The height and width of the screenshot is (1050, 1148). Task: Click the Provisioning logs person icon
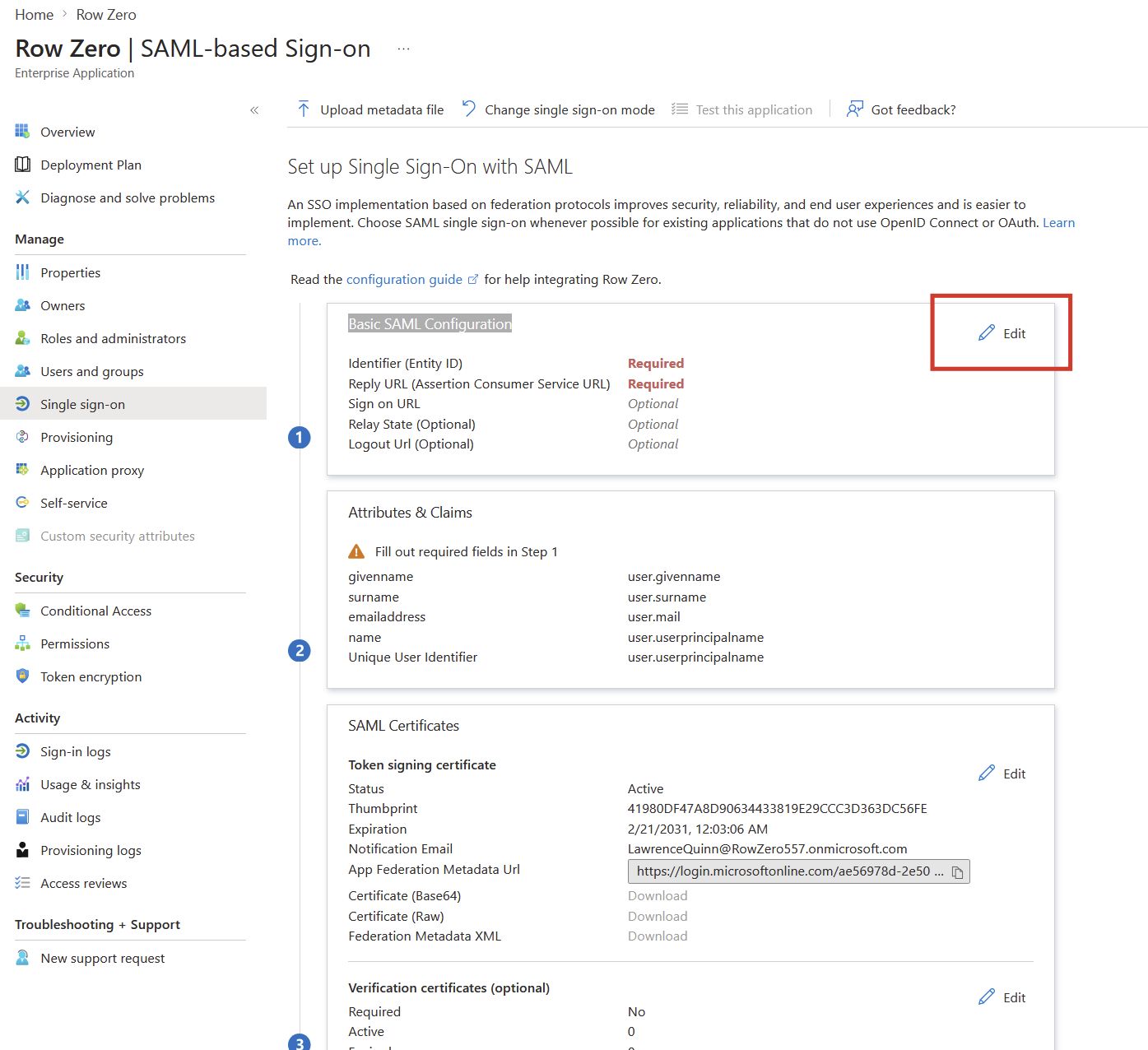[22, 850]
